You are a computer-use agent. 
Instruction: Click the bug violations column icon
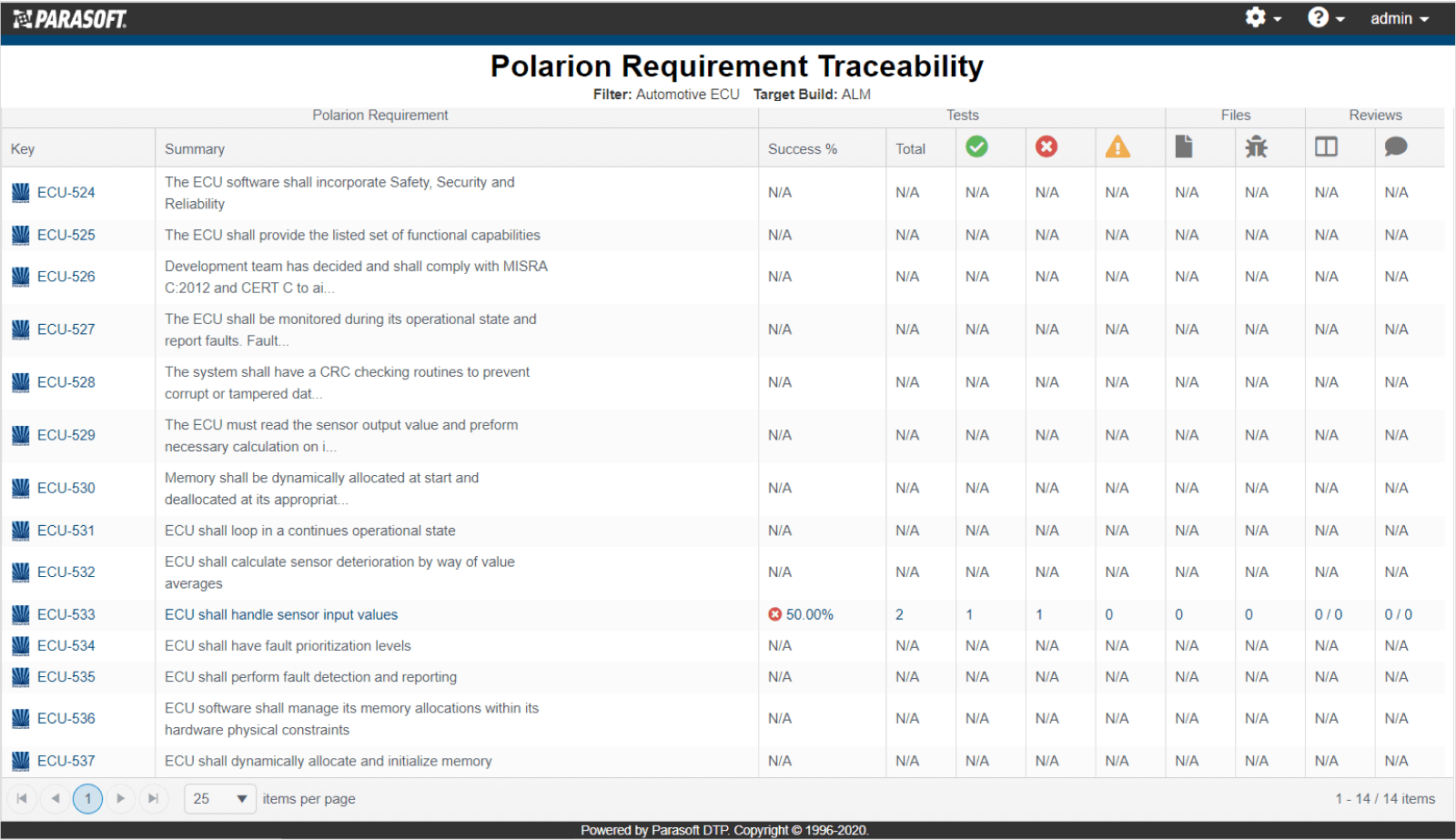1256,147
